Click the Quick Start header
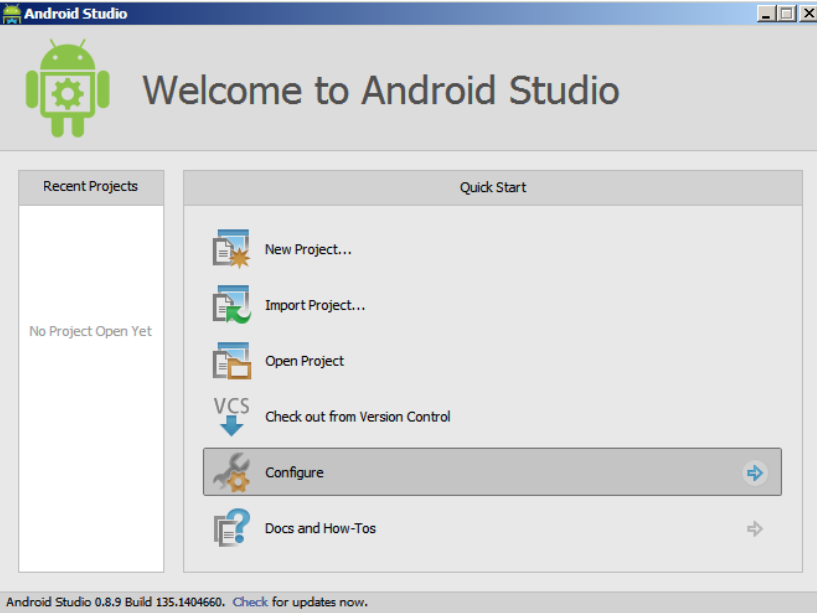This screenshot has width=817, height=613. pyautogui.click(x=492, y=188)
